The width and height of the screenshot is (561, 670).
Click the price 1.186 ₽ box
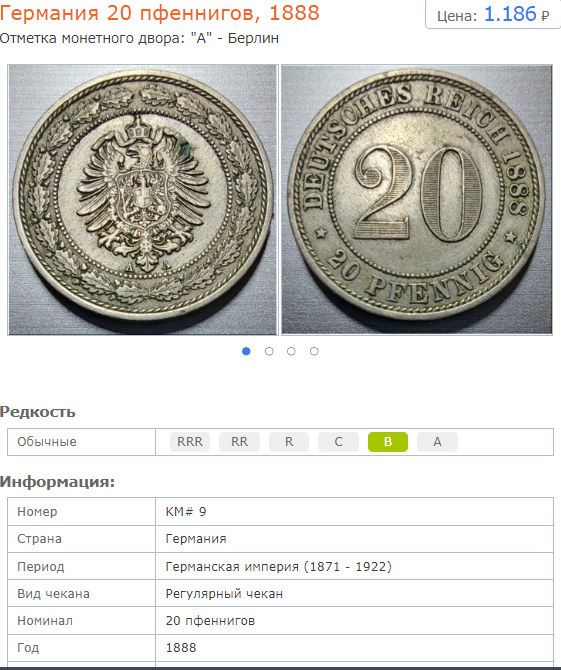(x=493, y=14)
